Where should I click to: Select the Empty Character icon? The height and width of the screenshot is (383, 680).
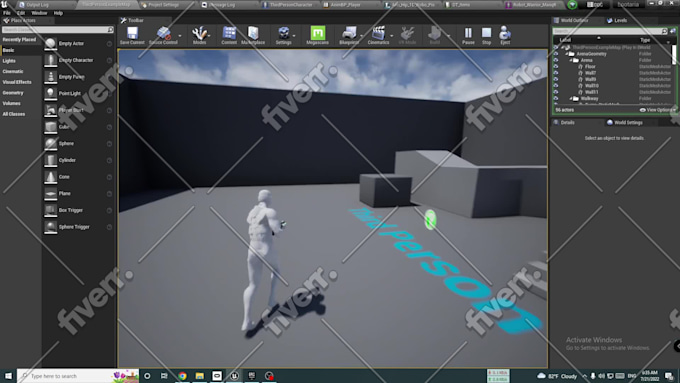(50, 60)
